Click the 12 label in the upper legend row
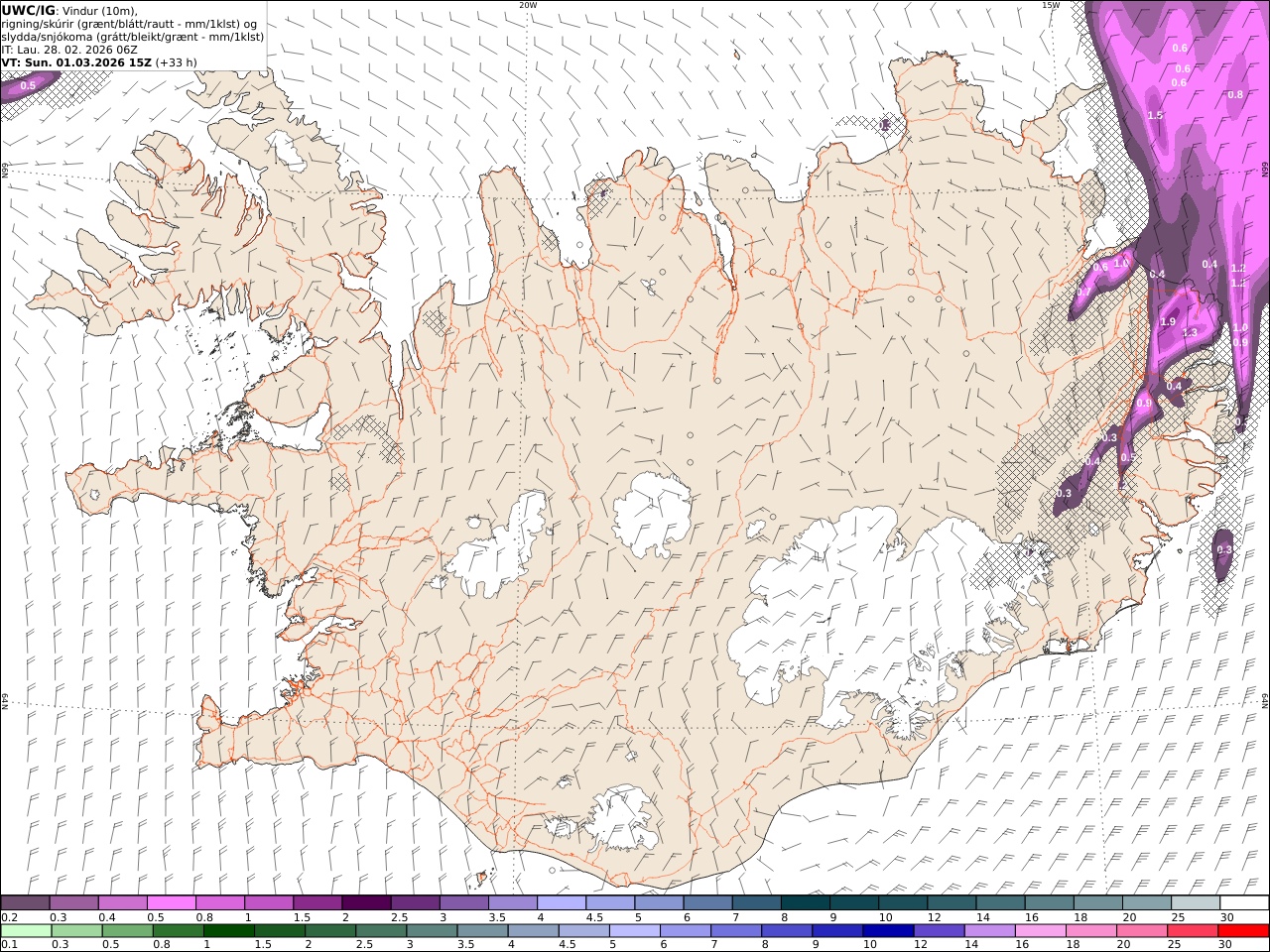 tap(934, 917)
